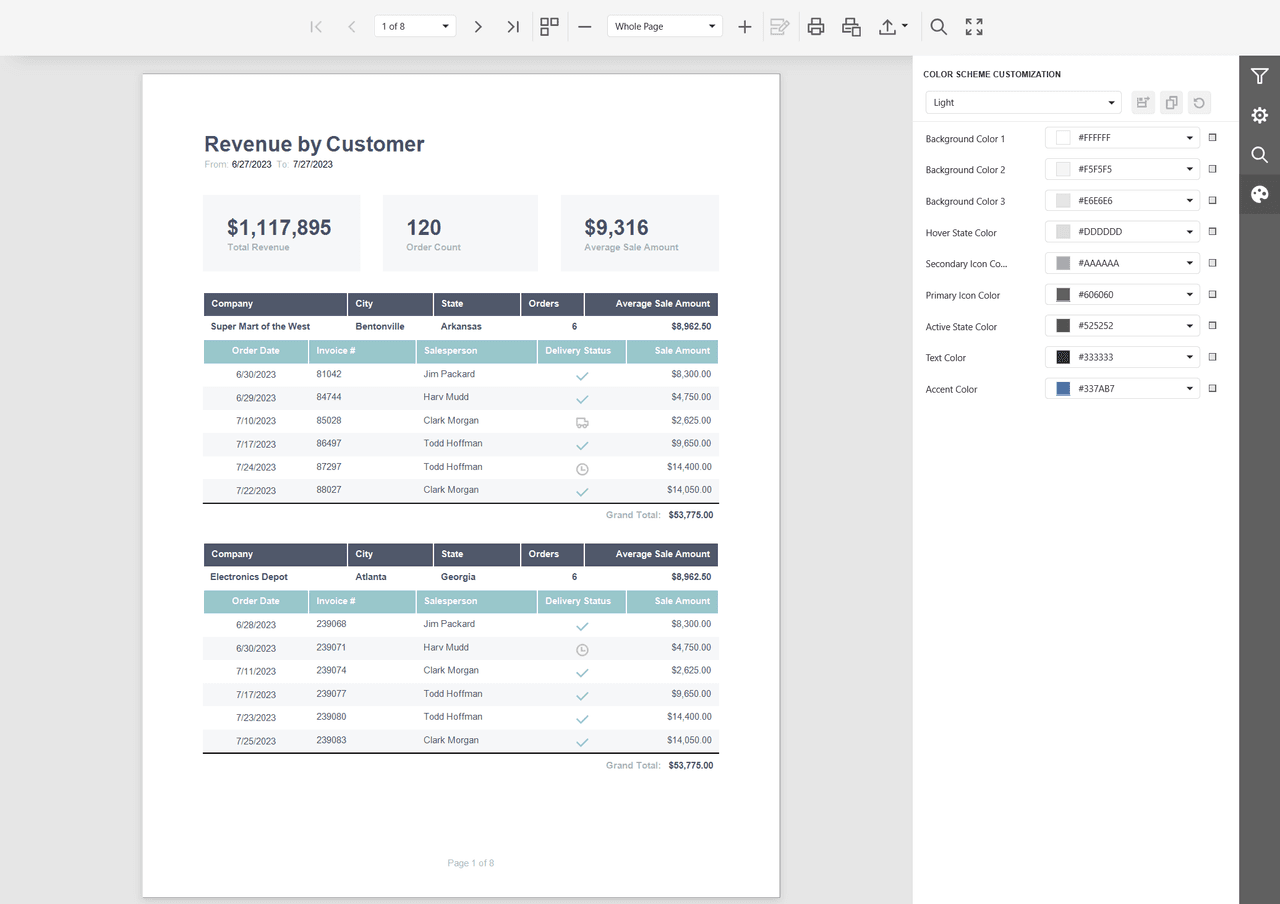Click the Revenue by Customer title
This screenshot has height=904, width=1280.
coord(314,144)
